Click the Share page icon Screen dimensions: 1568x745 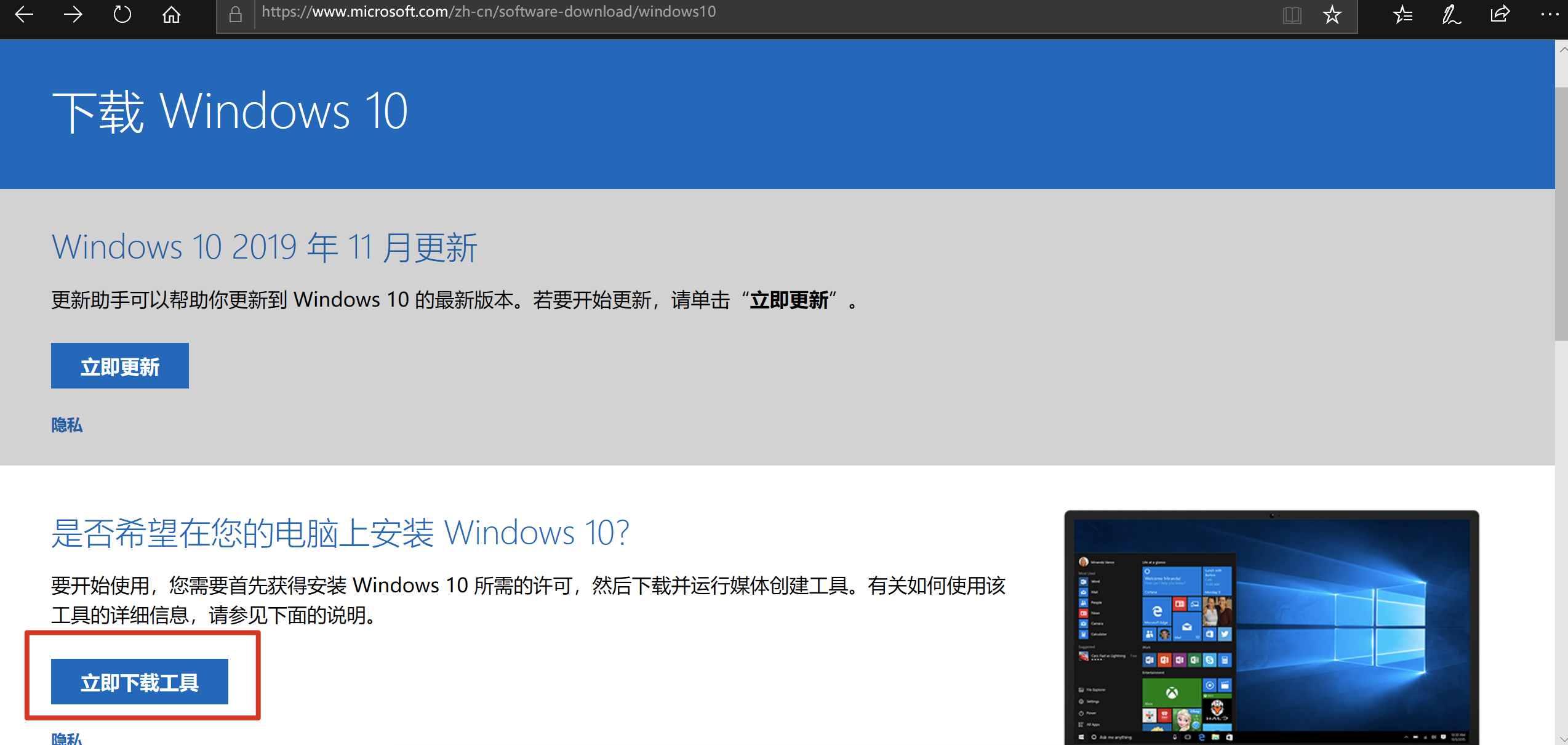click(x=1500, y=14)
